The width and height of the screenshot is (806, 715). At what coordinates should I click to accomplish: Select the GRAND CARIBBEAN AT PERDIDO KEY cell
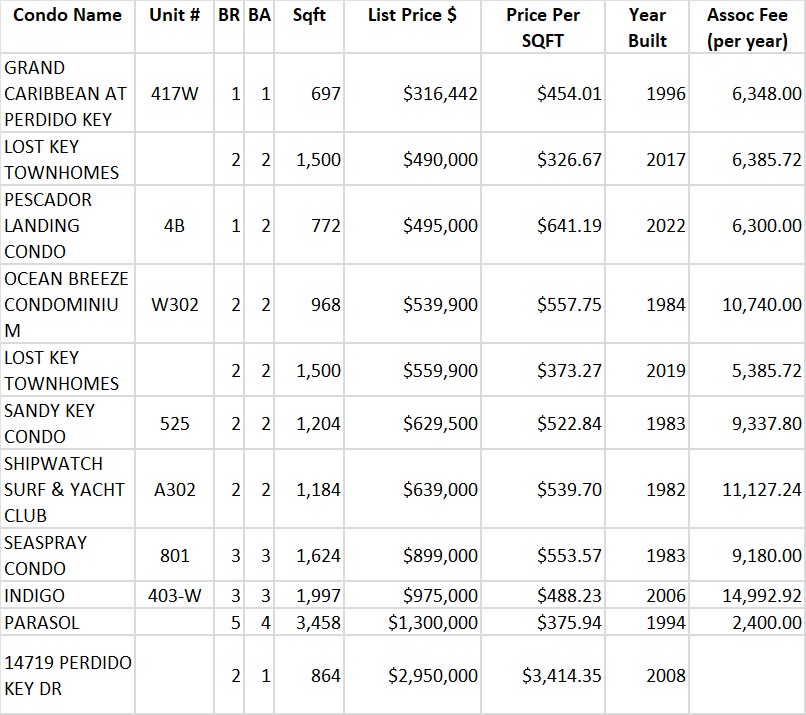tap(66, 93)
